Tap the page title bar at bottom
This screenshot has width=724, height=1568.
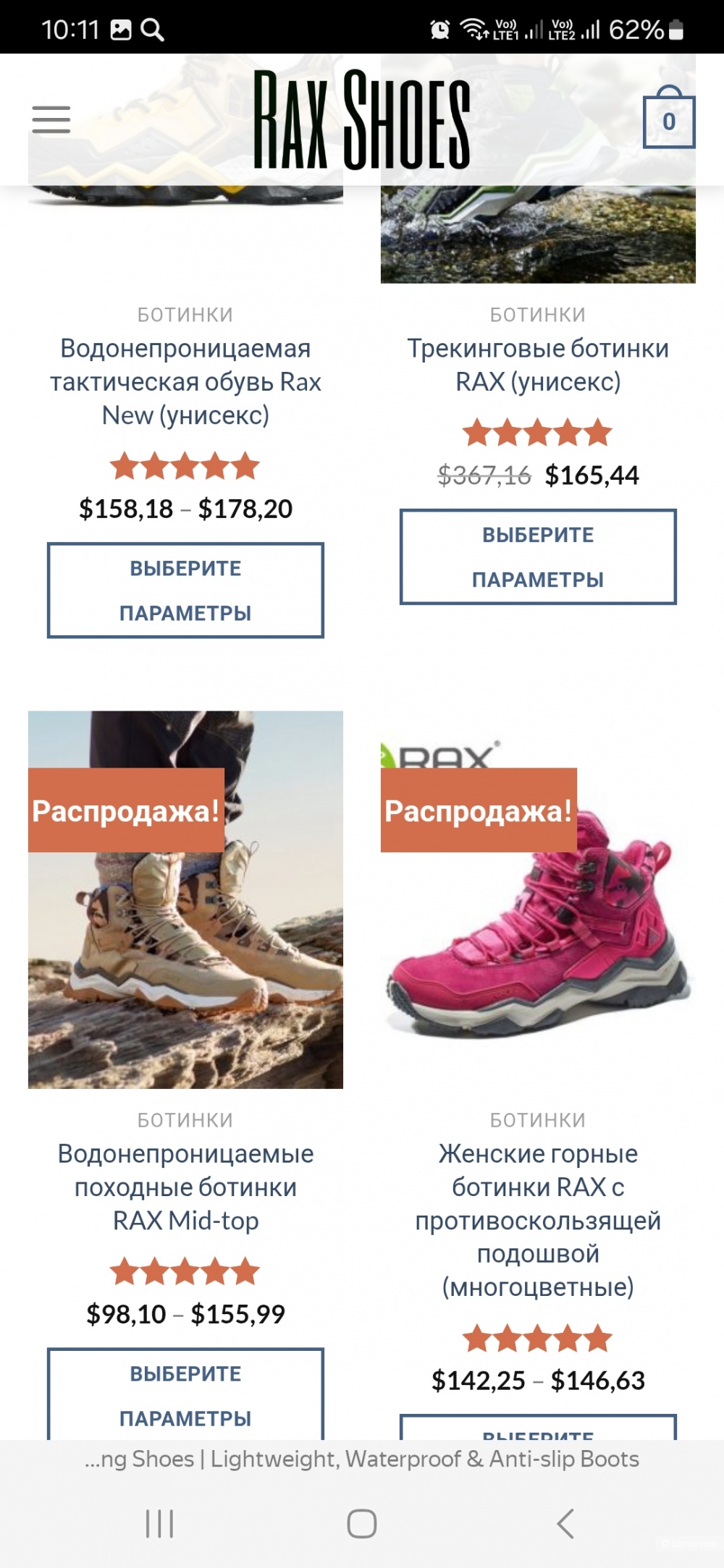coord(362,1459)
